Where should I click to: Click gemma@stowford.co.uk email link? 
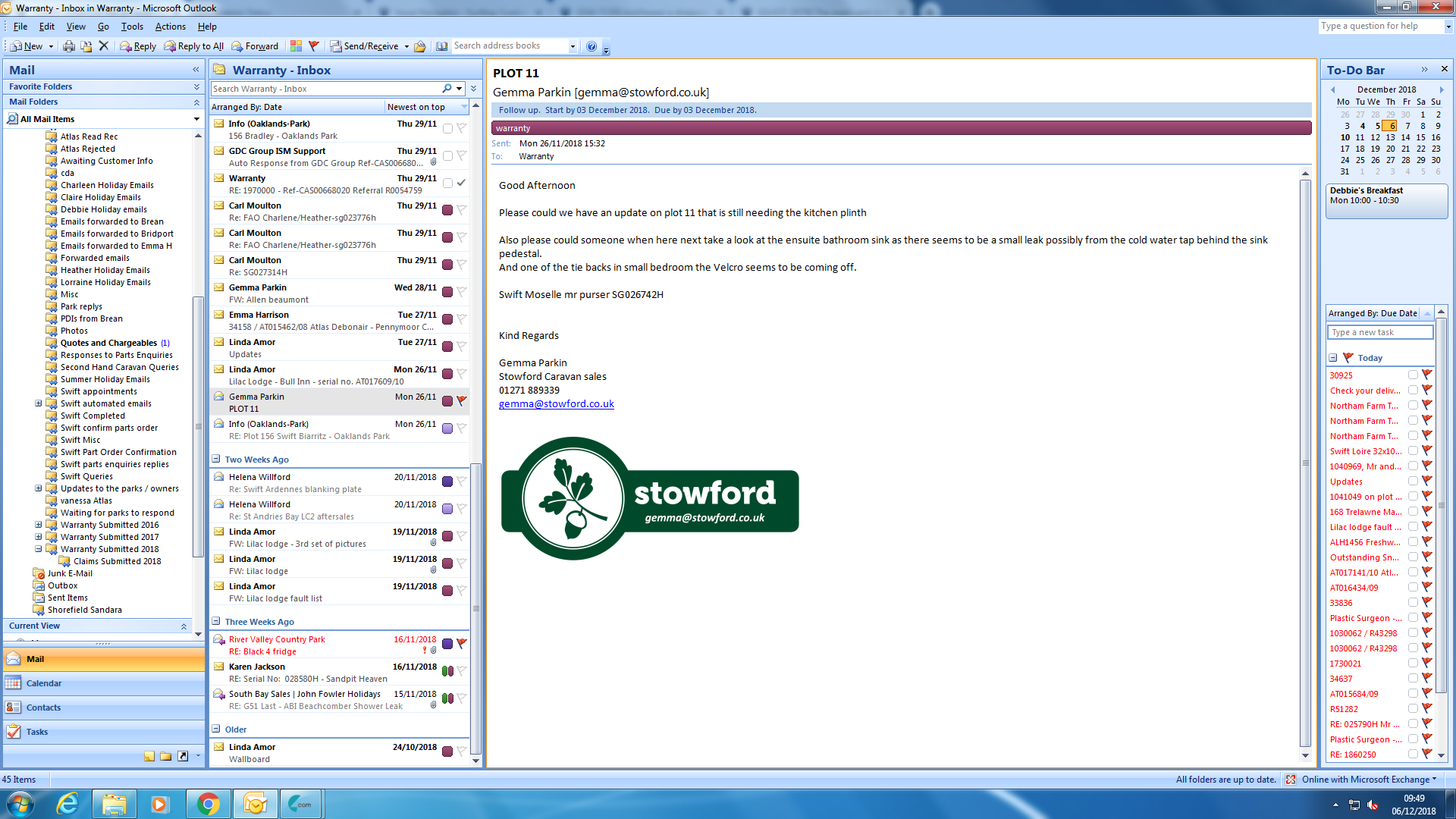[x=556, y=403]
